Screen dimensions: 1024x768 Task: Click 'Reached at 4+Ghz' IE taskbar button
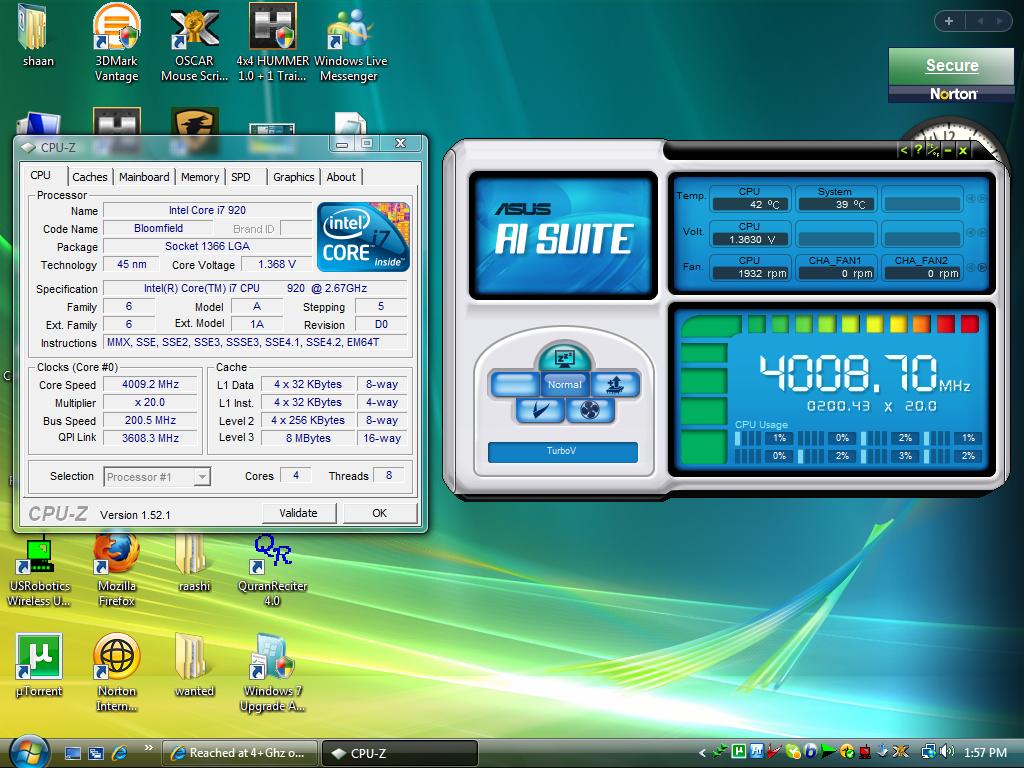tap(239, 753)
